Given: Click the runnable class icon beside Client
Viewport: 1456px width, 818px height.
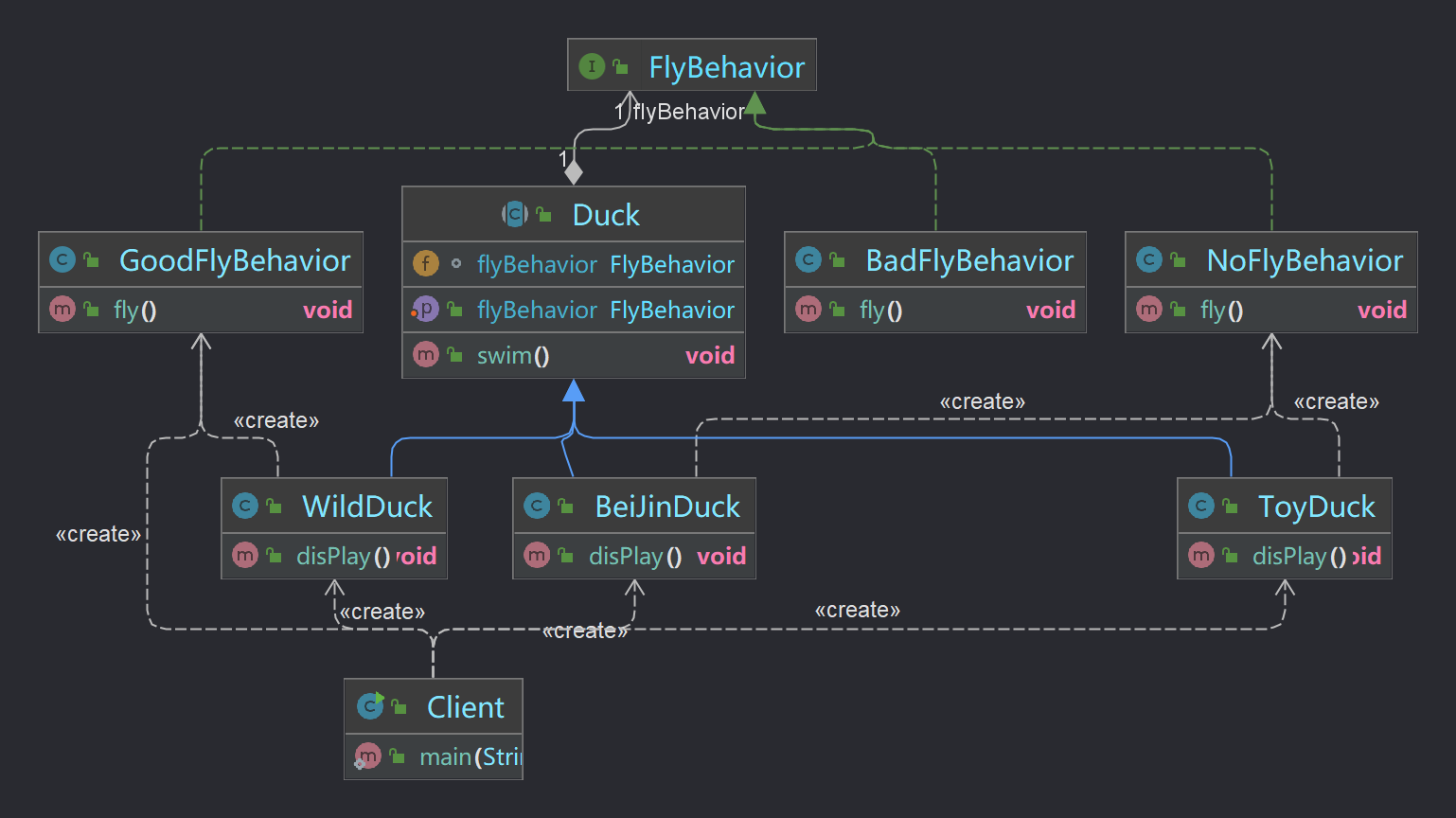Looking at the screenshot, I should [370, 706].
